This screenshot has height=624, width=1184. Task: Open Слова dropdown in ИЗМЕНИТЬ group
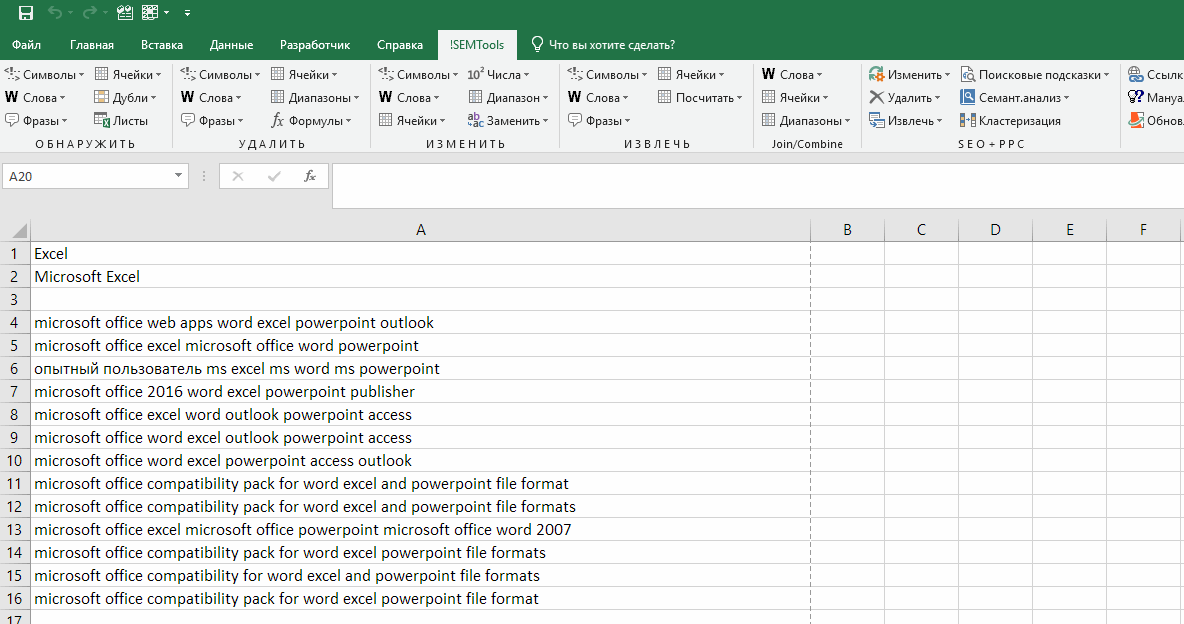[x=409, y=97]
